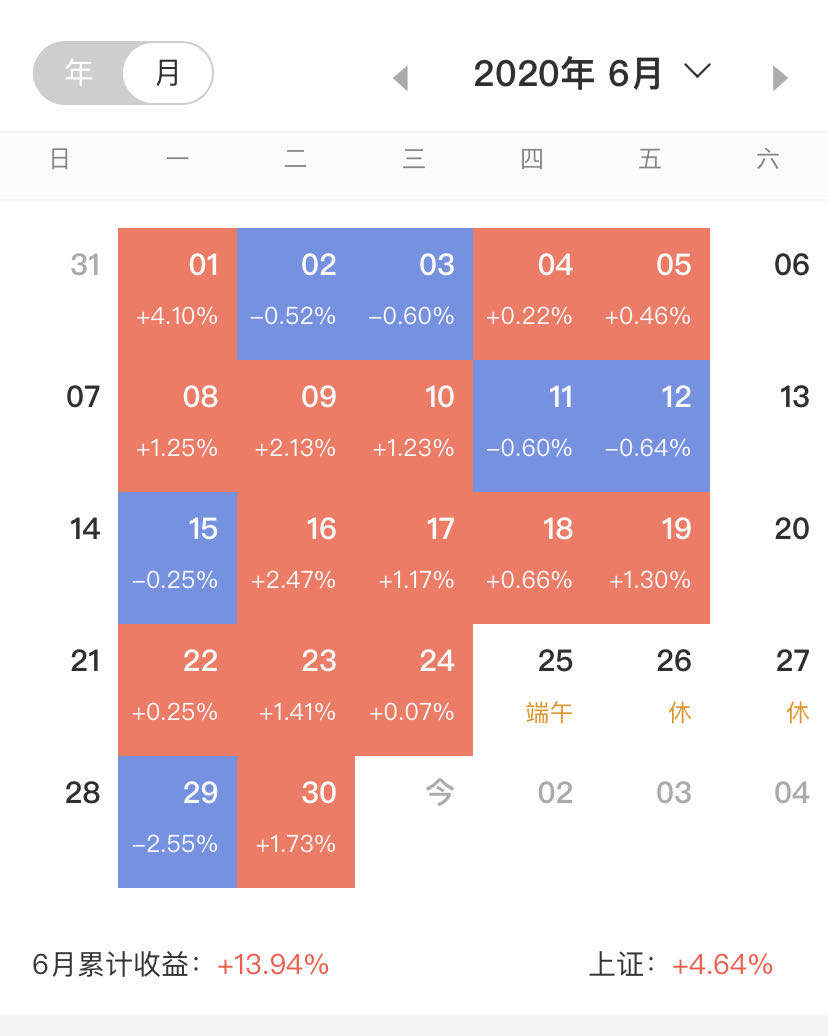Switch view to 年 (year)
828x1036 pixels.
point(79,73)
